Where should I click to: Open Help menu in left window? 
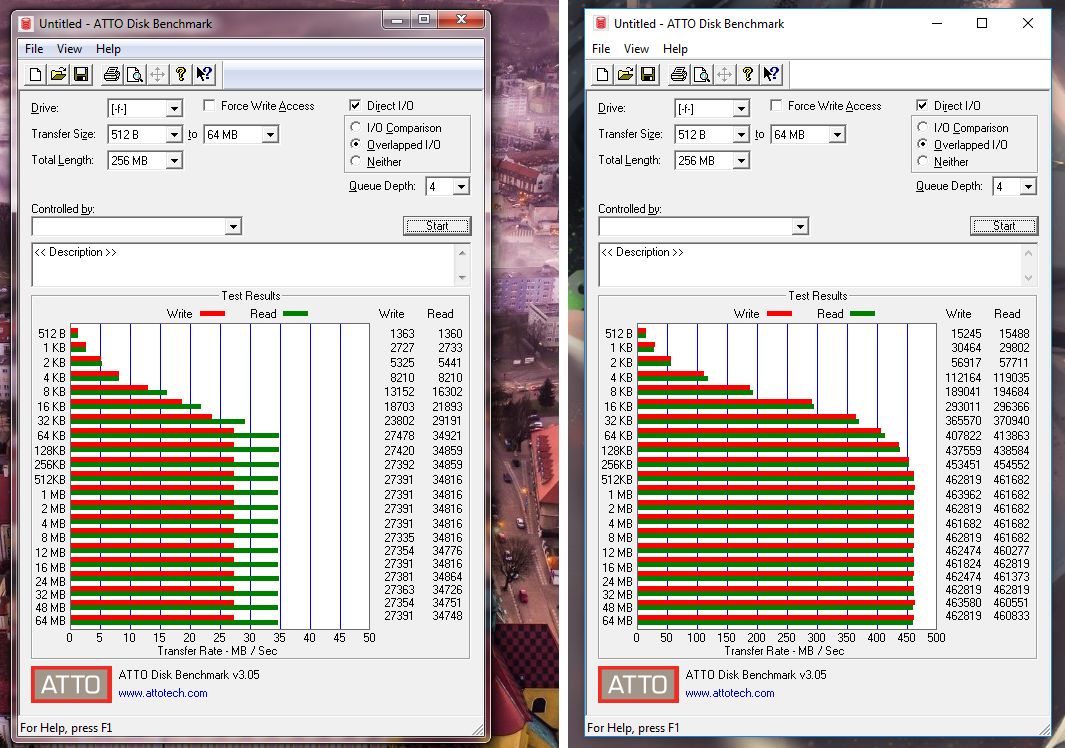pos(108,49)
